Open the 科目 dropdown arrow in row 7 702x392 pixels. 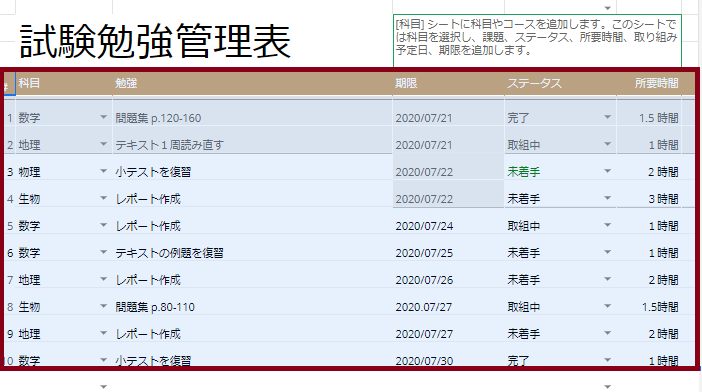[x=103, y=279]
